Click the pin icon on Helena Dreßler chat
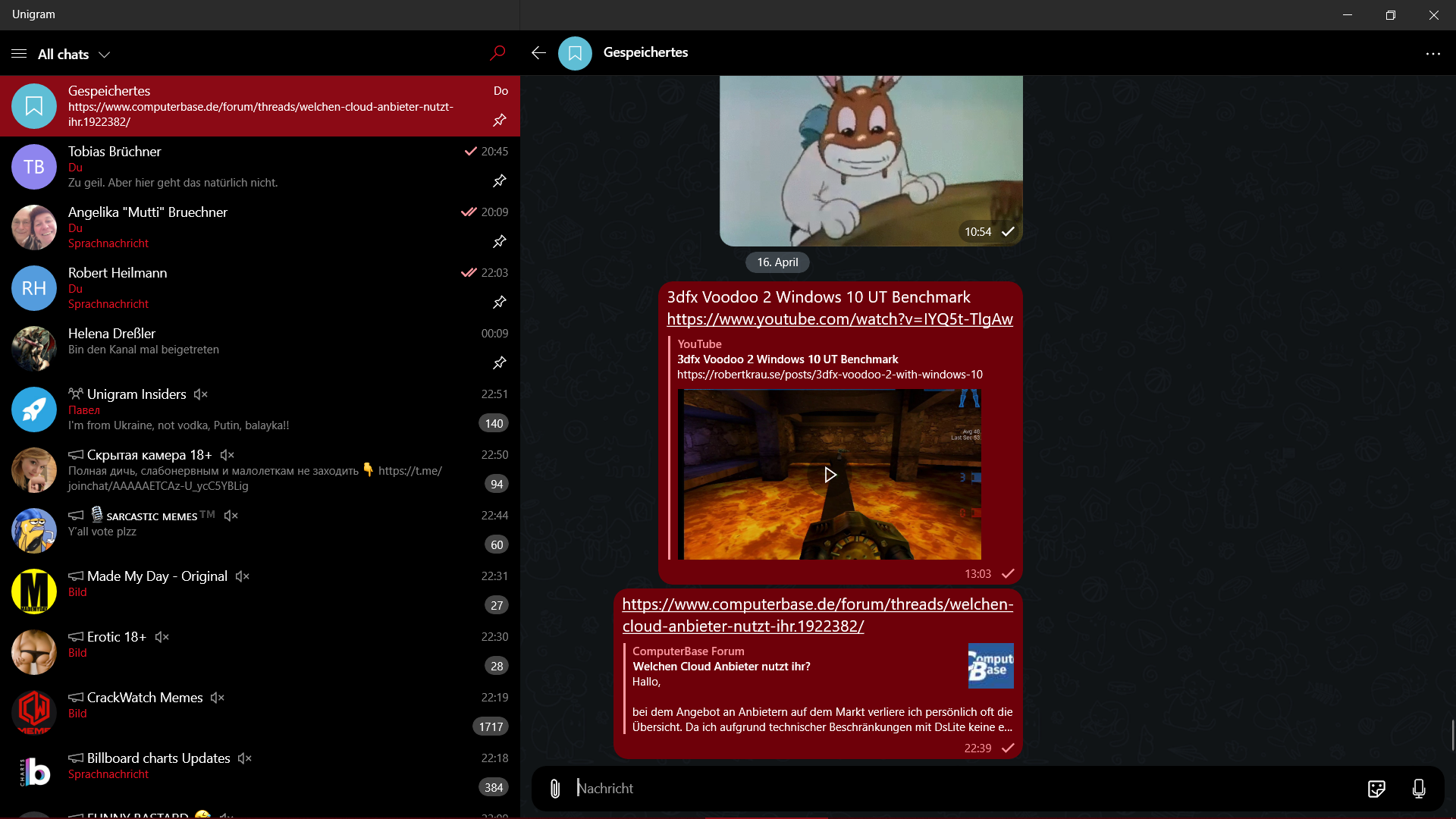This screenshot has width=1456, height=819. [x=499, y=363]
